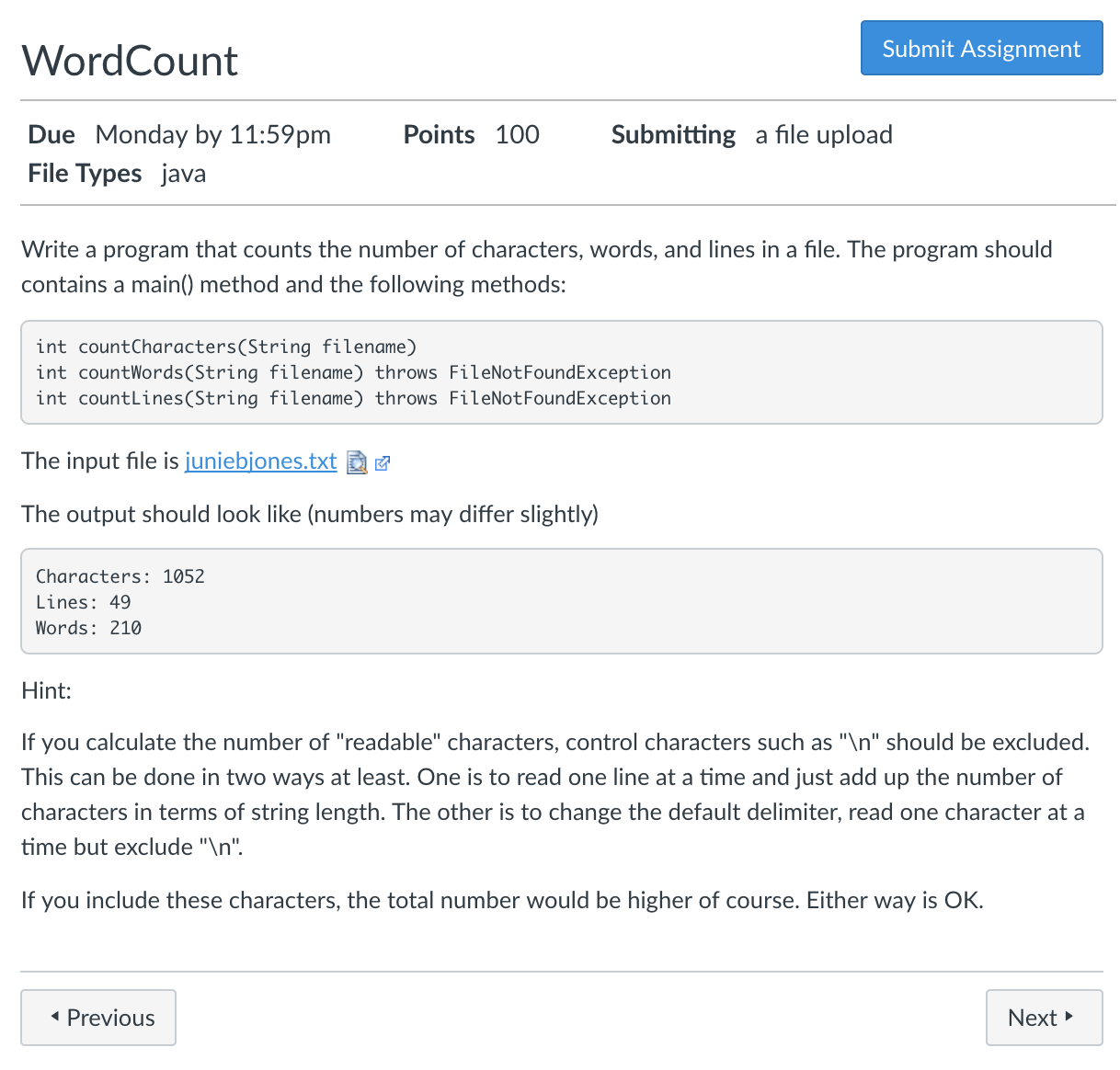Screen dimensions: 1120x1070
Task: Open juniebjones.txt in new window icon
Action: [383, 463]
